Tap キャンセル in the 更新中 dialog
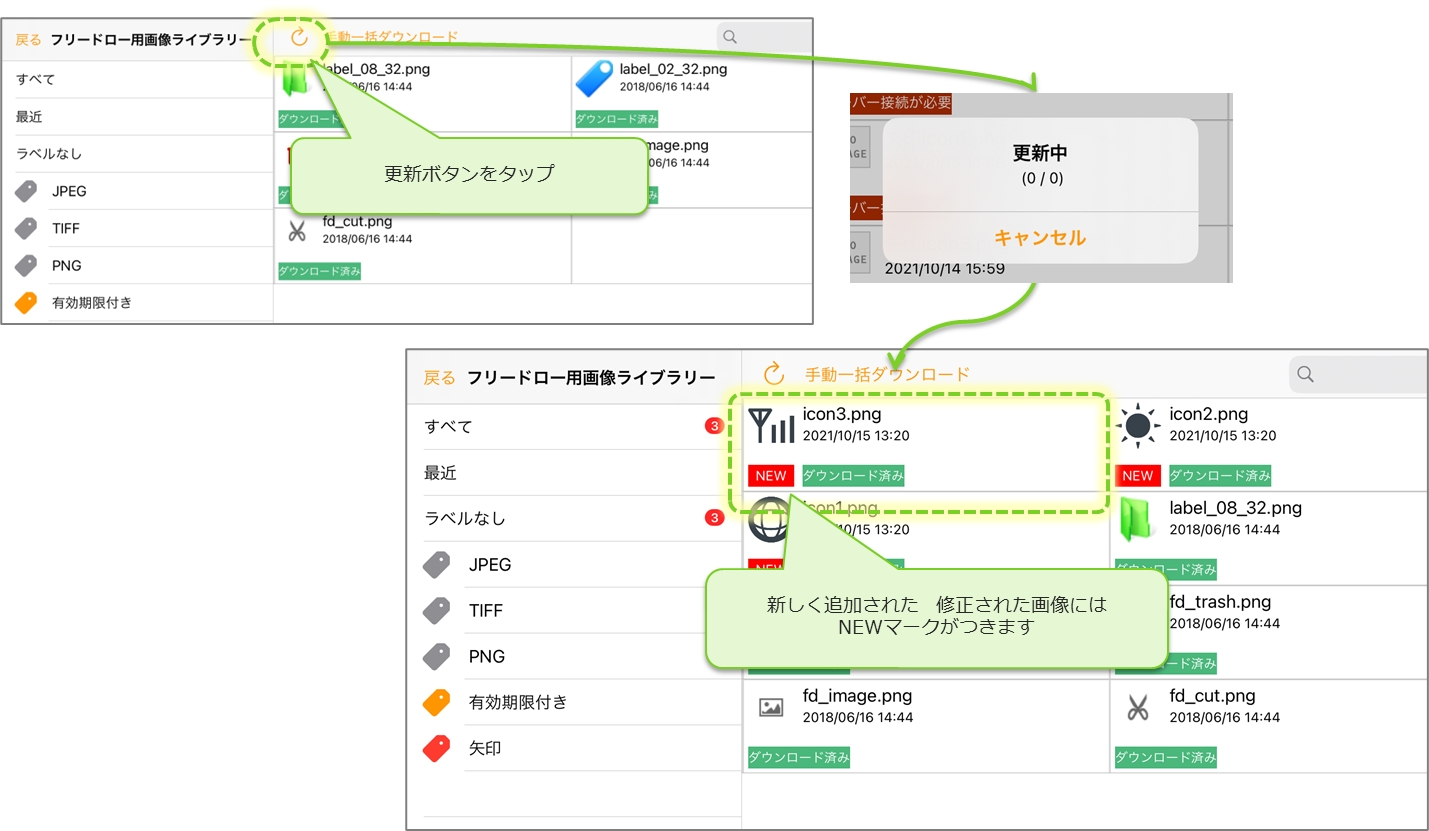The image size is (1429, 831). pyautogui.click(x=1040, y=238)
